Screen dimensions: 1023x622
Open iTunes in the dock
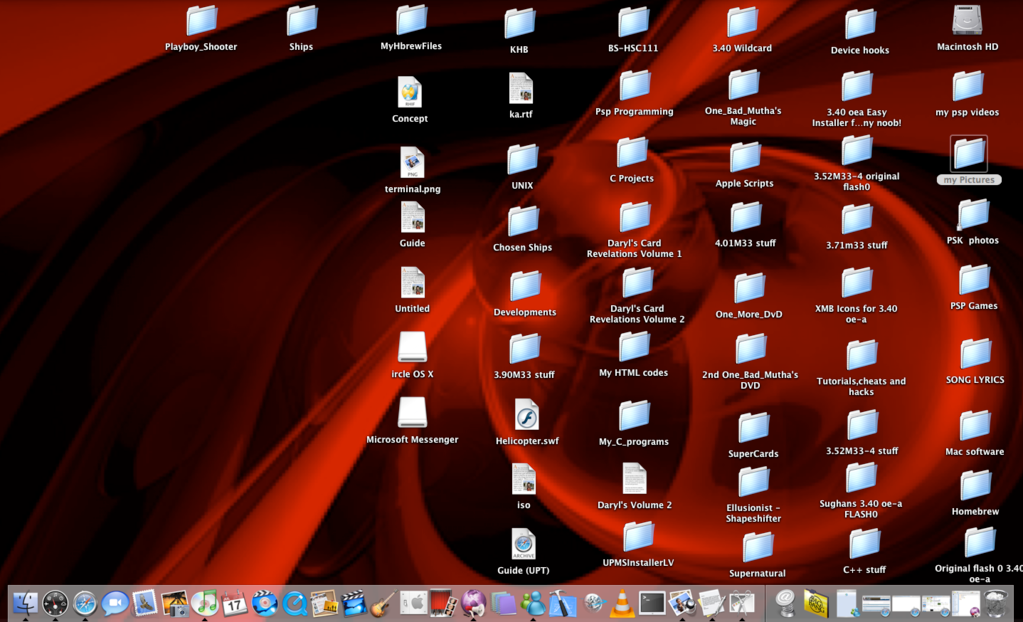(x=205, y=603)
